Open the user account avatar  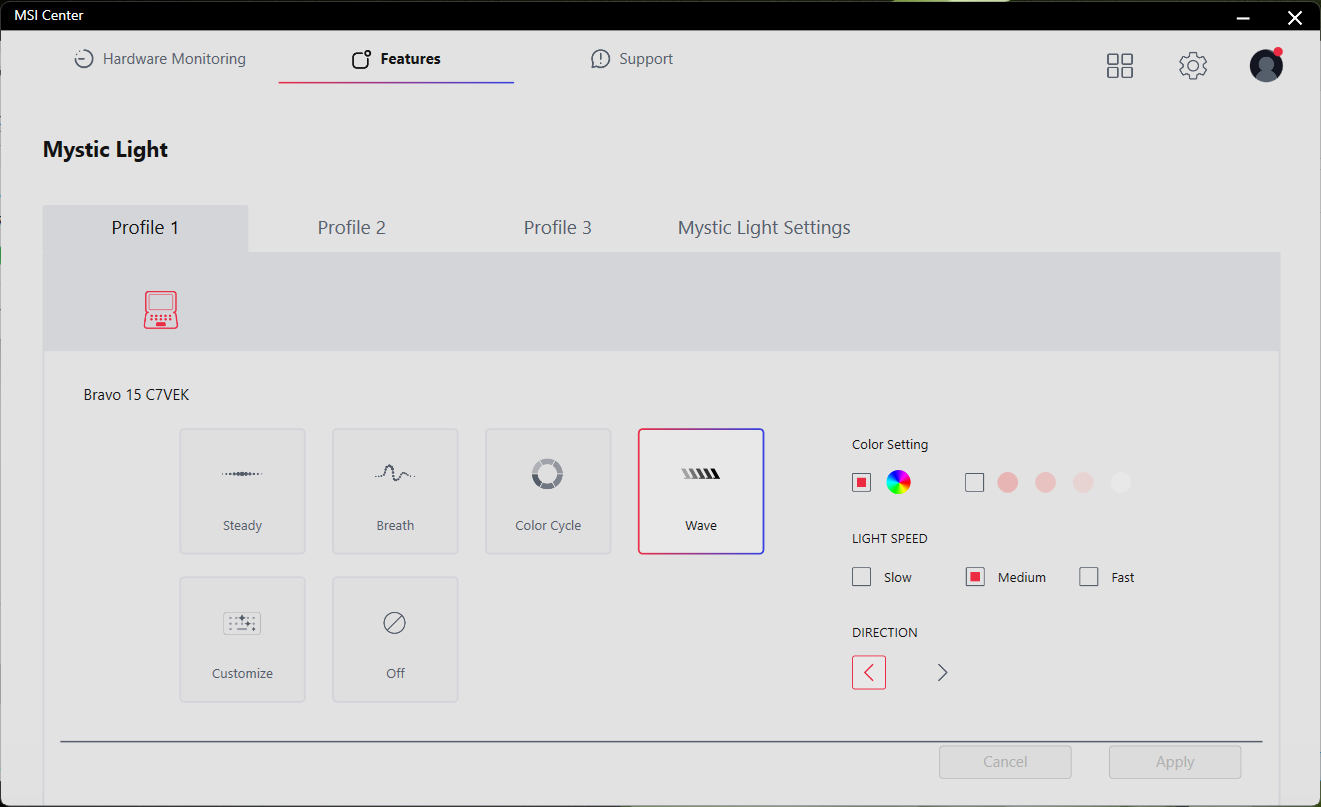point(1266,66)
